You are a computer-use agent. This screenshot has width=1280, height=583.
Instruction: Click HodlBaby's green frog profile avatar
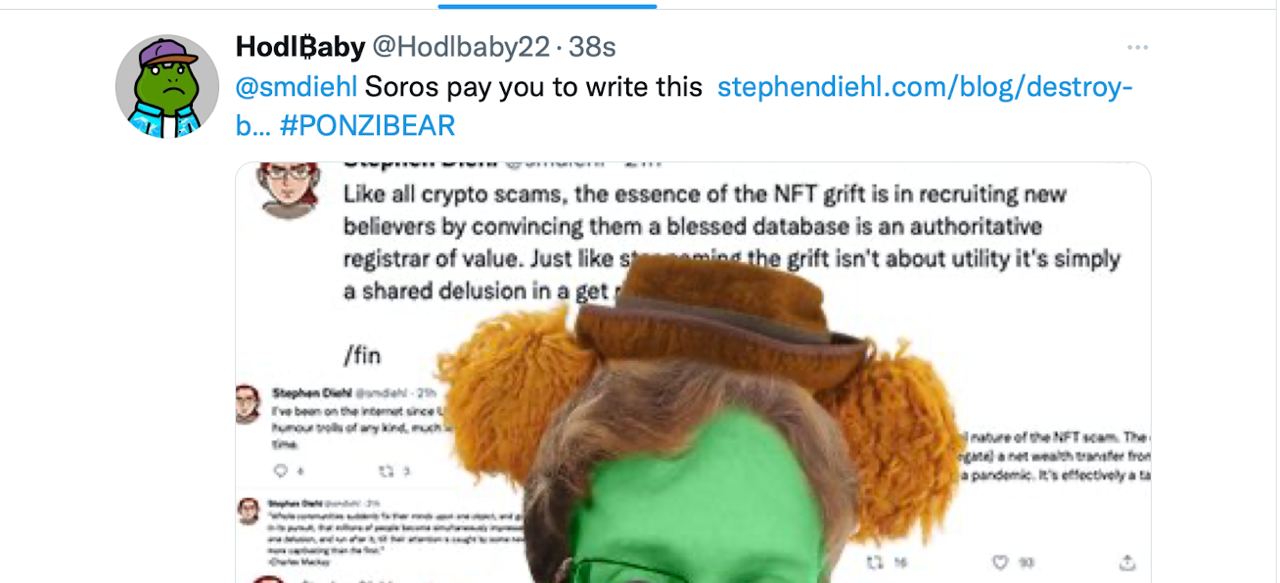[x=167, y=87]
